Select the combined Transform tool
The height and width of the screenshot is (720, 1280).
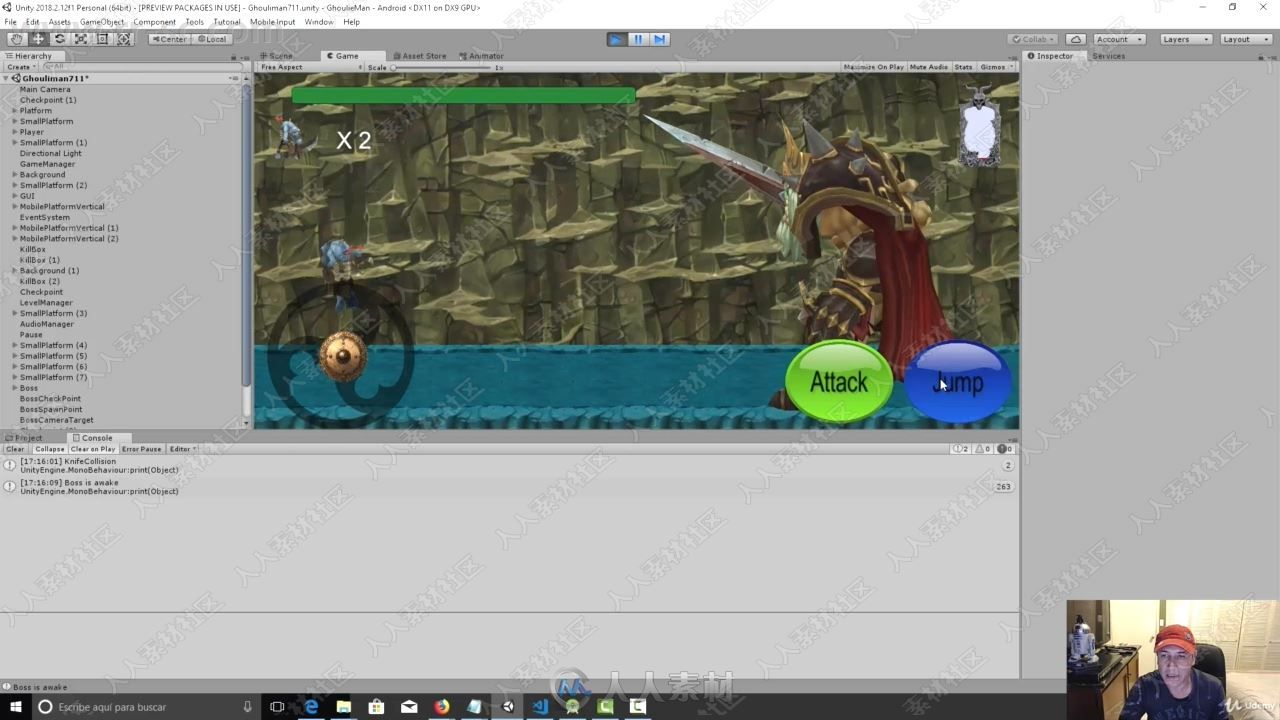[124, 39]
